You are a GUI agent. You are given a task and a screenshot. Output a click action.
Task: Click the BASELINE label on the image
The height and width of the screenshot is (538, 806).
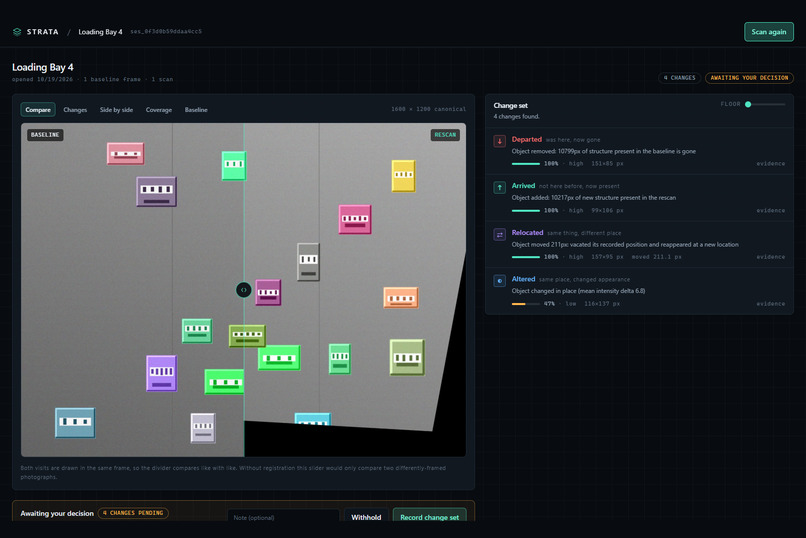tap(45, 135)
